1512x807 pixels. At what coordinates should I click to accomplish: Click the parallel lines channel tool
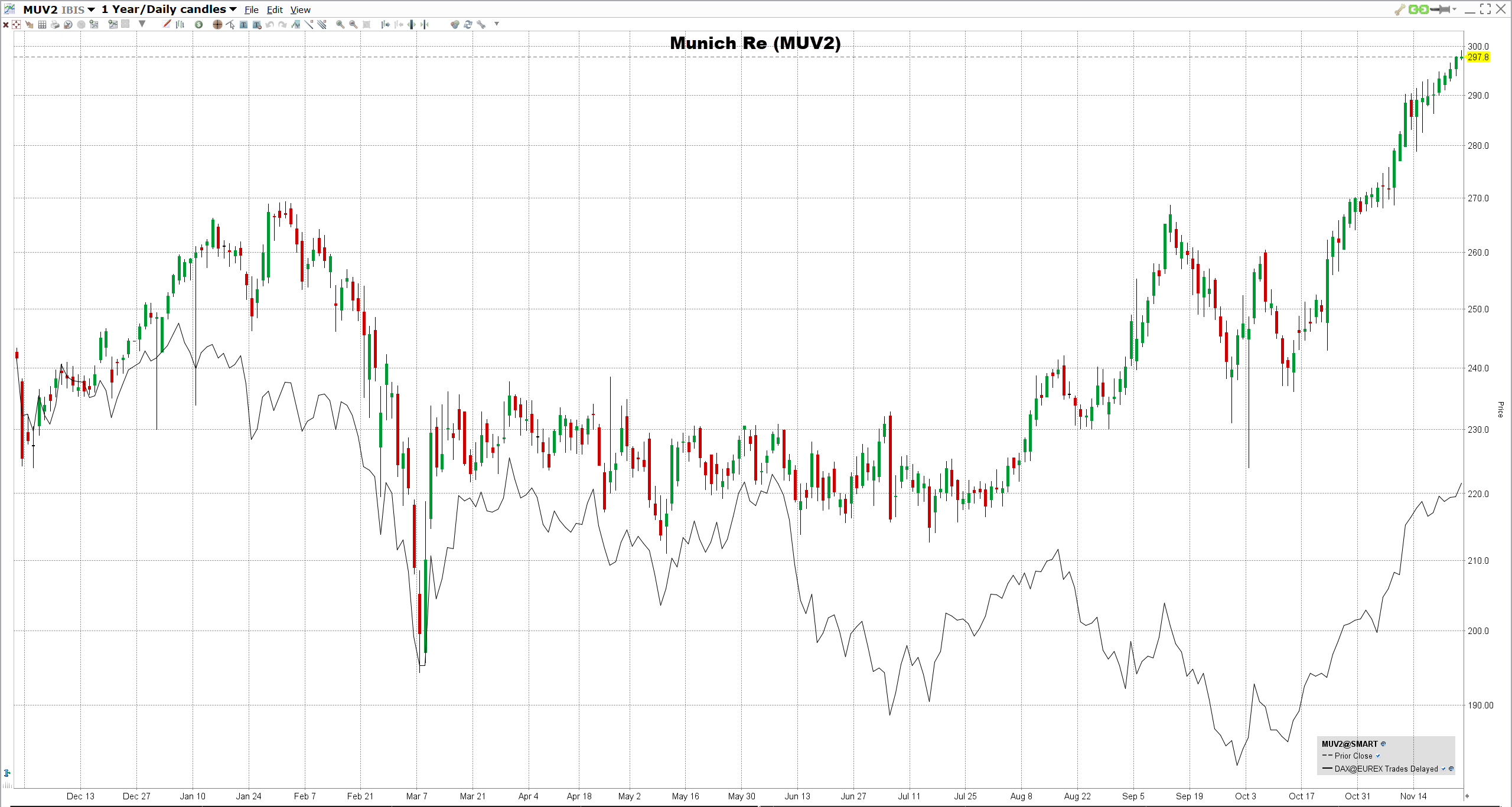[321, 24]
